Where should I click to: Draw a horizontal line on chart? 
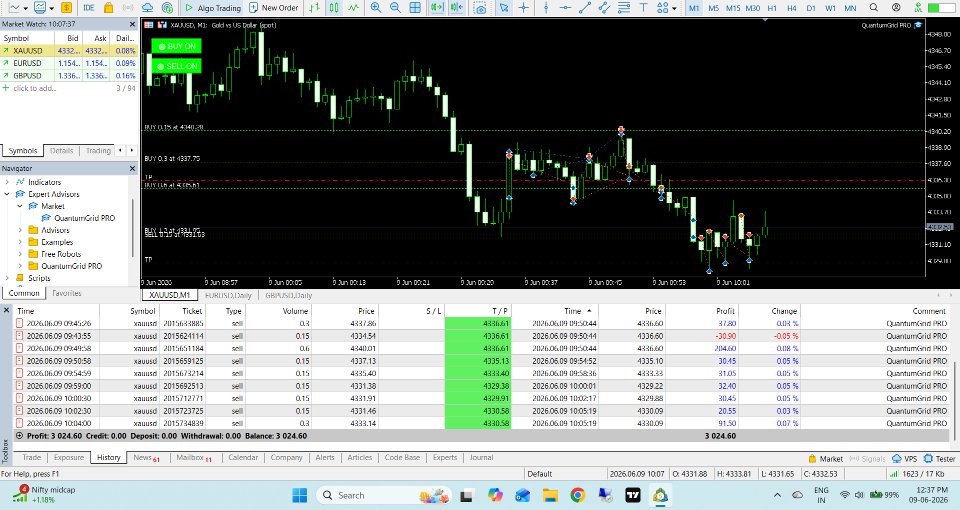565,8
